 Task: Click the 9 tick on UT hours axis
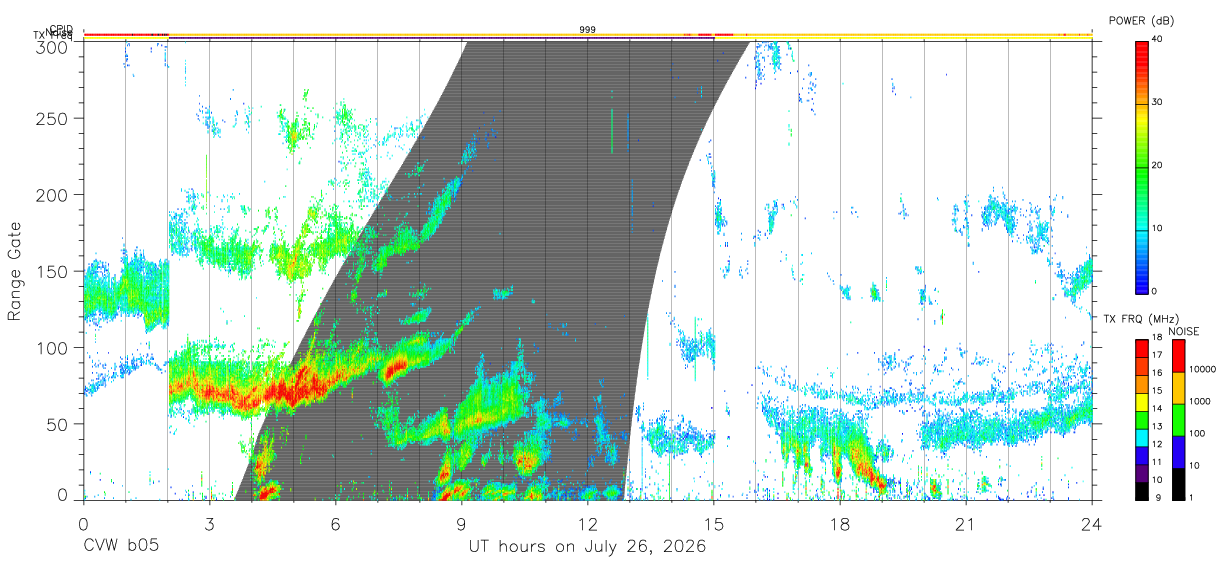click(461, 524)
